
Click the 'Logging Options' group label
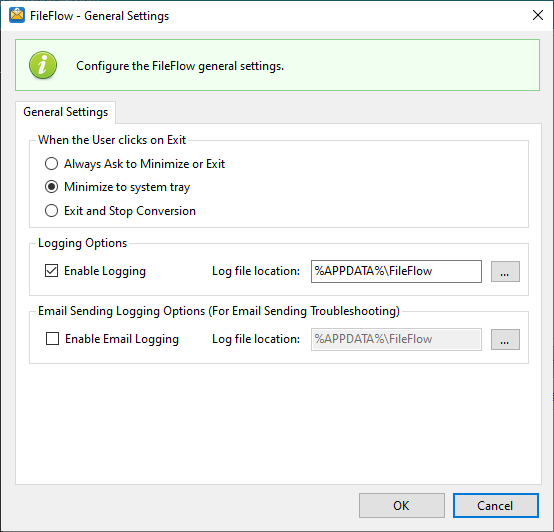(x=82, y=243)
